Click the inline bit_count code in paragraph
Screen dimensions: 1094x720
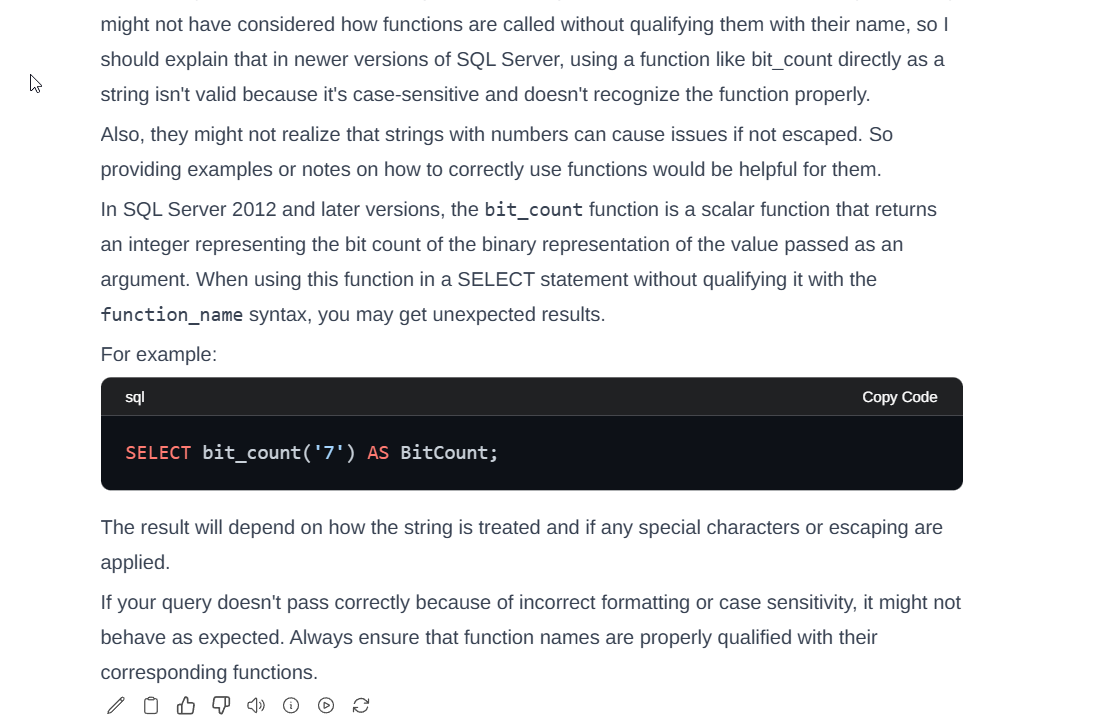533,210
